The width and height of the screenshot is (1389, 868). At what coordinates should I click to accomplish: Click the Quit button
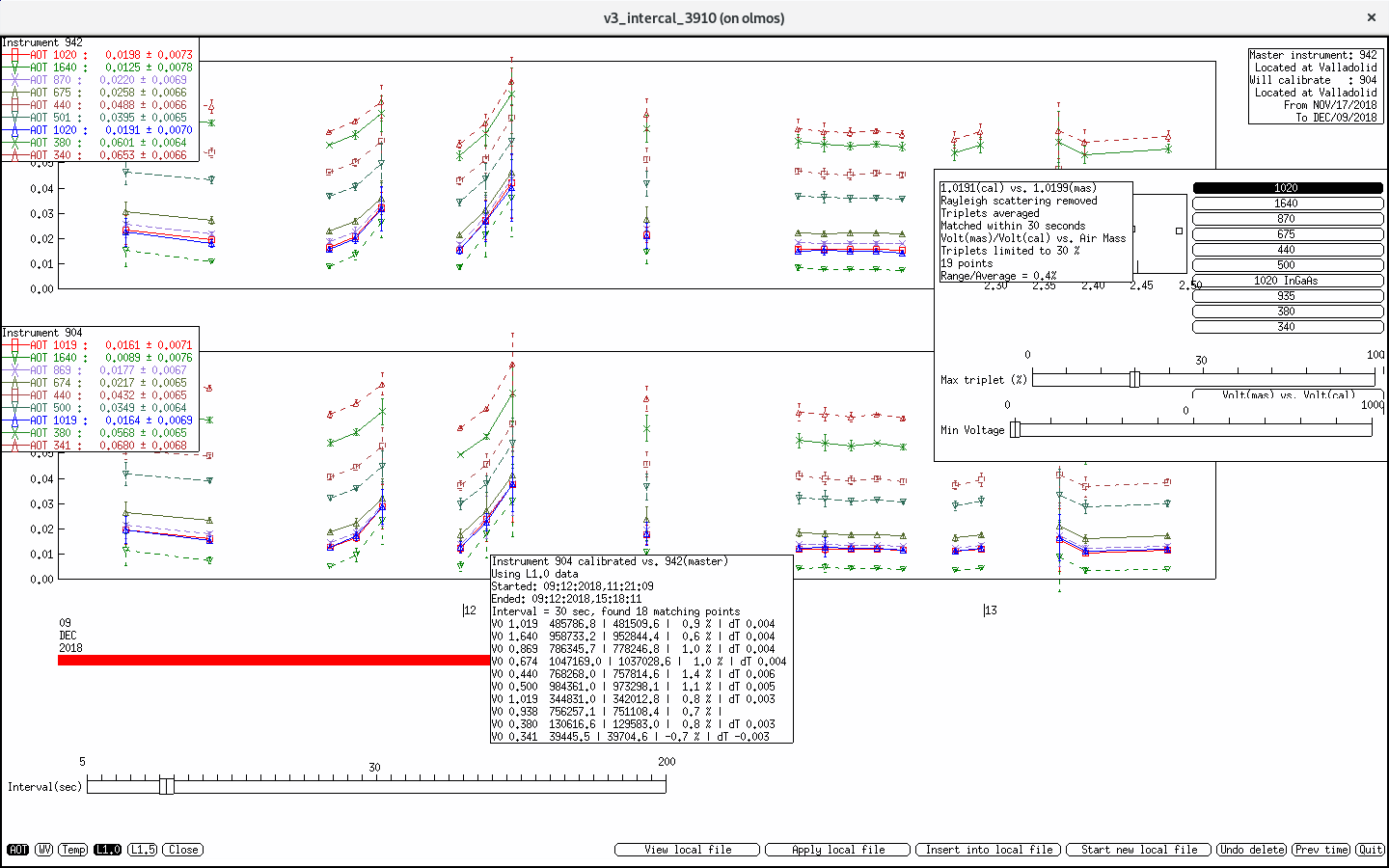(1371, 850)
